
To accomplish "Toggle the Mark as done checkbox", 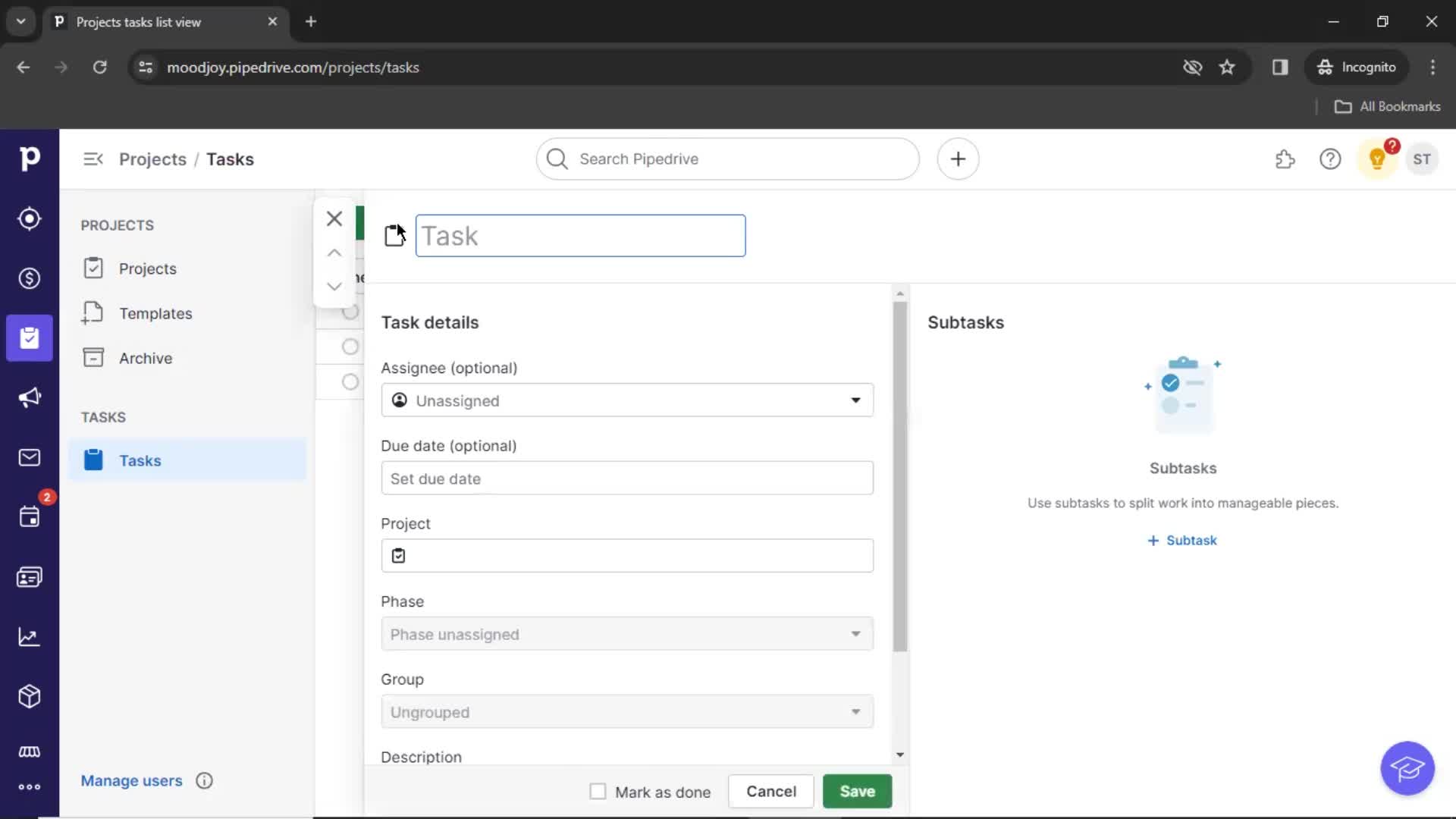I will point(596,791).
